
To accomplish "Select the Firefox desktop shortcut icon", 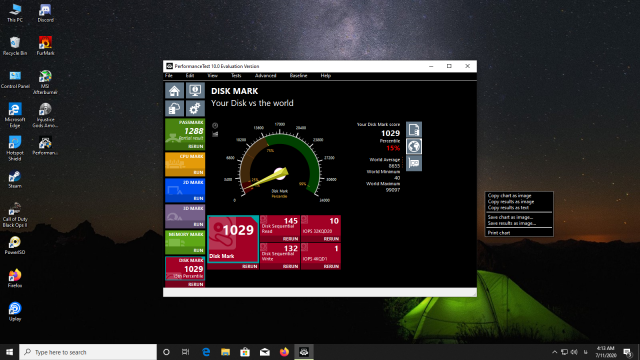I will (15, 278).
